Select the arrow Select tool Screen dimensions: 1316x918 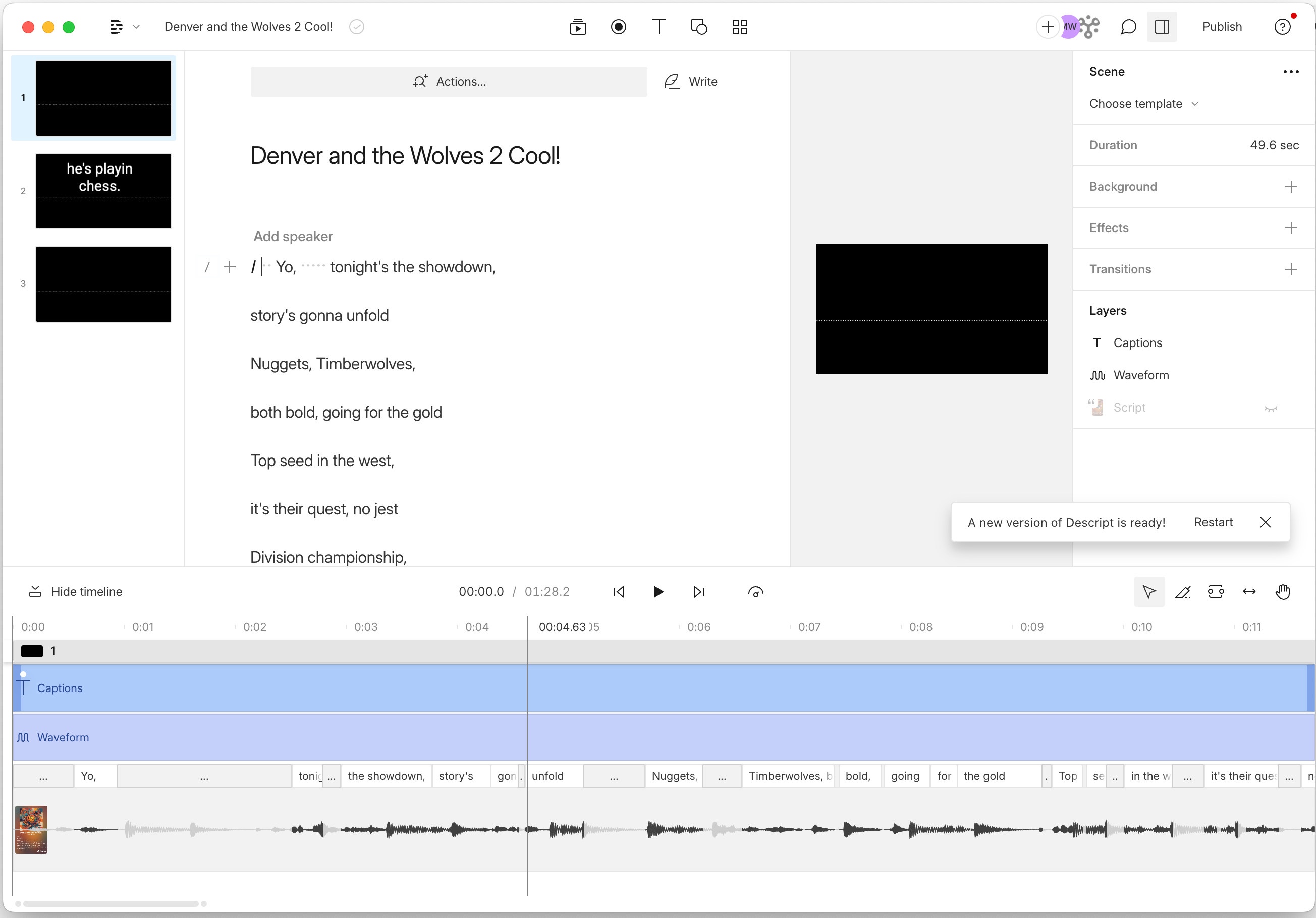pos(1148,591)
